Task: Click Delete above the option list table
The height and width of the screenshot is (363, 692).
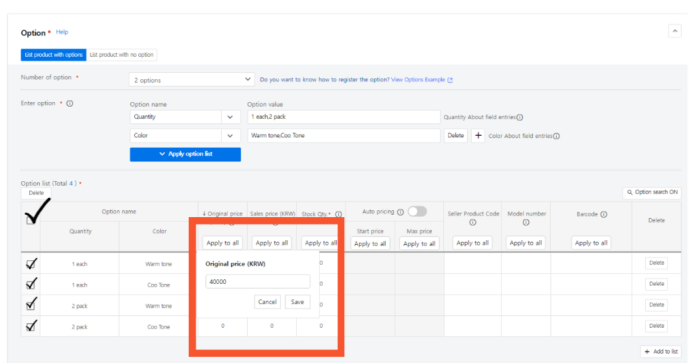Action: point(36,193)
